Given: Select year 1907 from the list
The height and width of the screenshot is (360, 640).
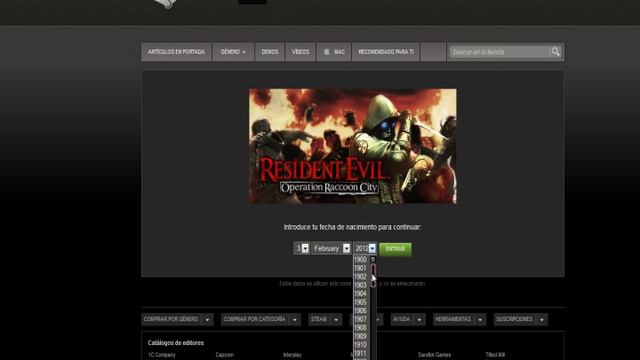Looking at the screenshot, I should pos(361,319).
